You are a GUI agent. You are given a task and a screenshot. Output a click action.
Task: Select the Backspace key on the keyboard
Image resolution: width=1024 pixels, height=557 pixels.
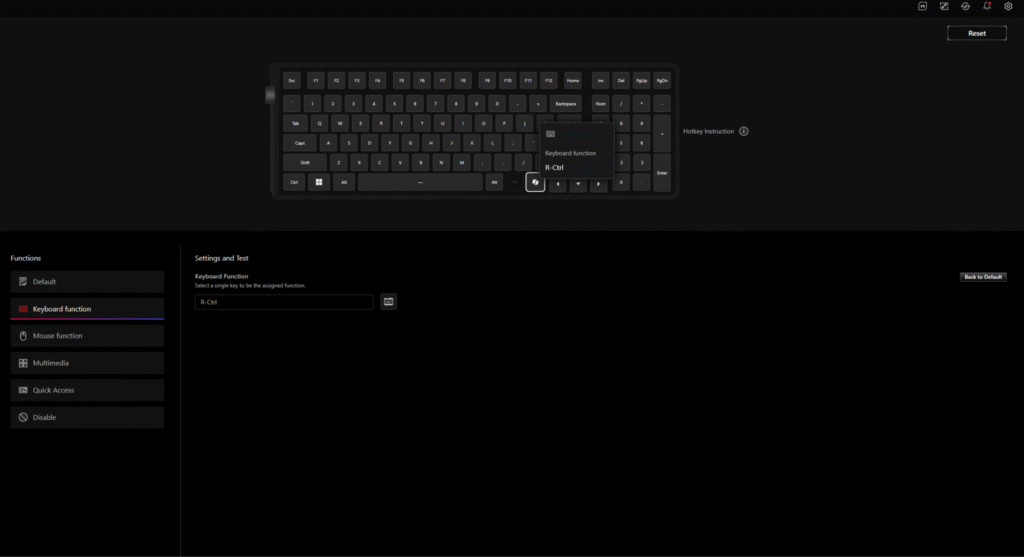pyautogui.click(x=566, y=103)
